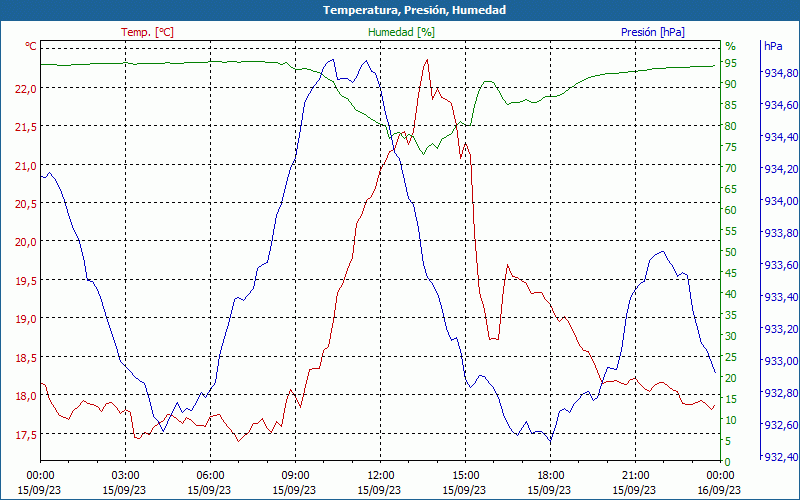Click the 934,80 pressure axis value
This screenshot has width=800, height=500.
click(x=781, y=73)
